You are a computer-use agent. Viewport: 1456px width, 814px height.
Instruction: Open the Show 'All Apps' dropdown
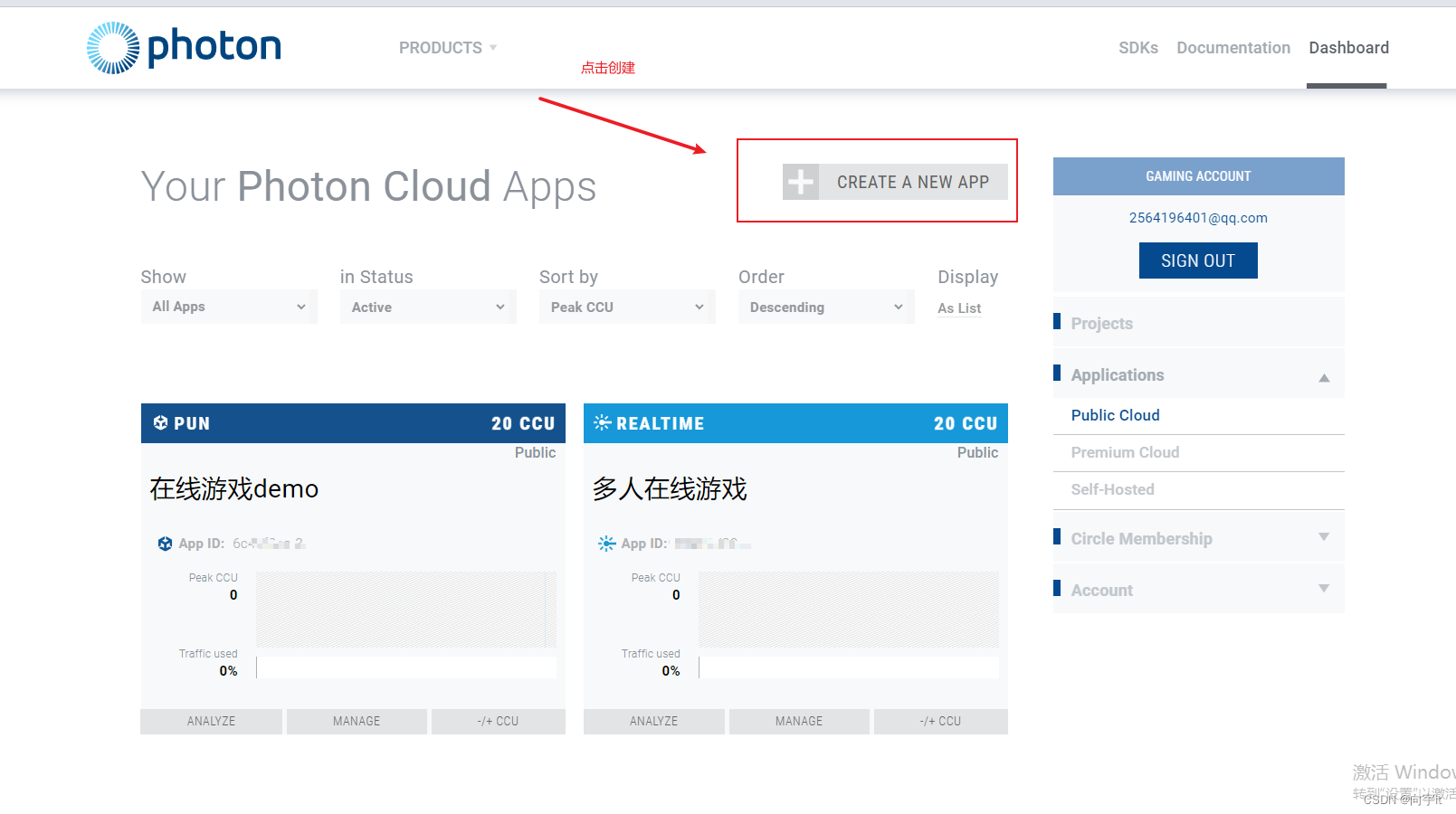[x=229, y=307]
